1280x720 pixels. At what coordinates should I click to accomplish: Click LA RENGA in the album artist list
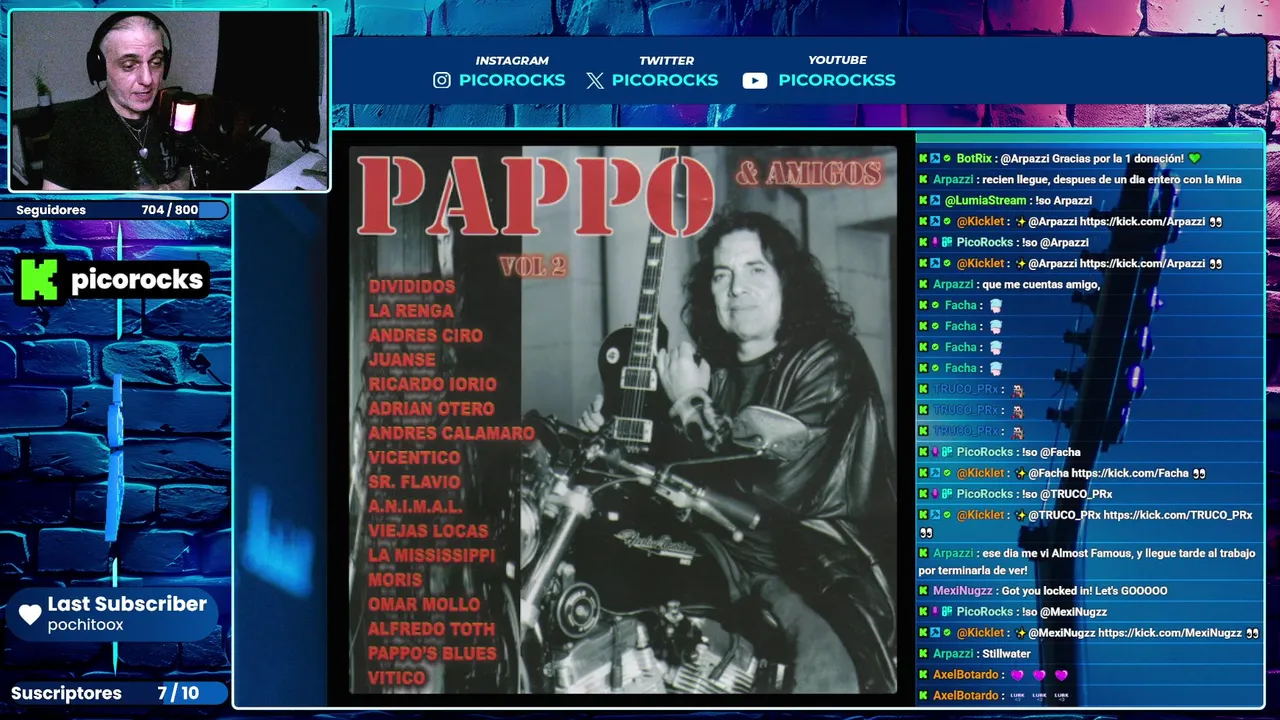point(411,311)
